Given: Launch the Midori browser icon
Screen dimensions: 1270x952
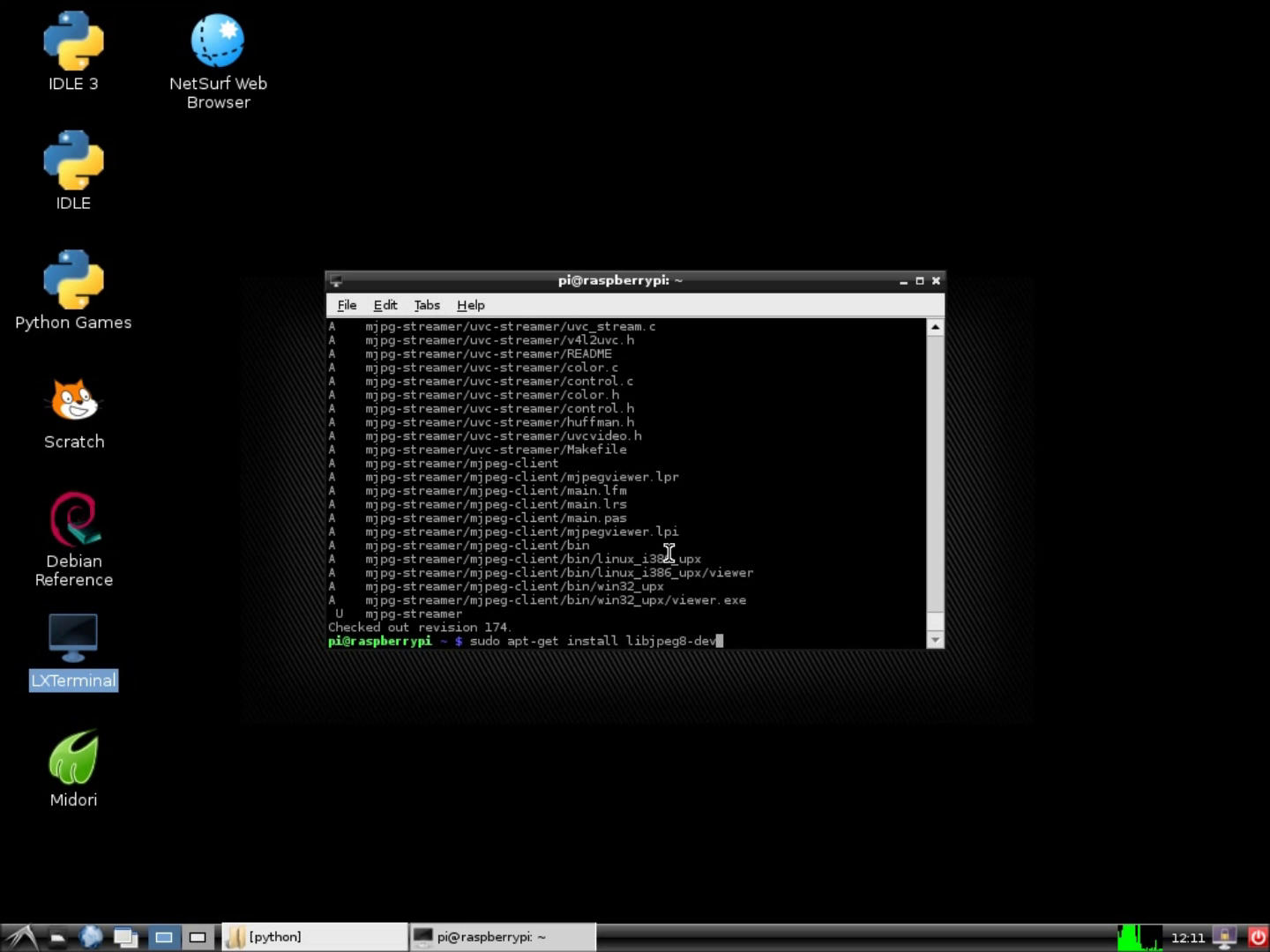Looking at the screenshot, I should pos(73,769).
